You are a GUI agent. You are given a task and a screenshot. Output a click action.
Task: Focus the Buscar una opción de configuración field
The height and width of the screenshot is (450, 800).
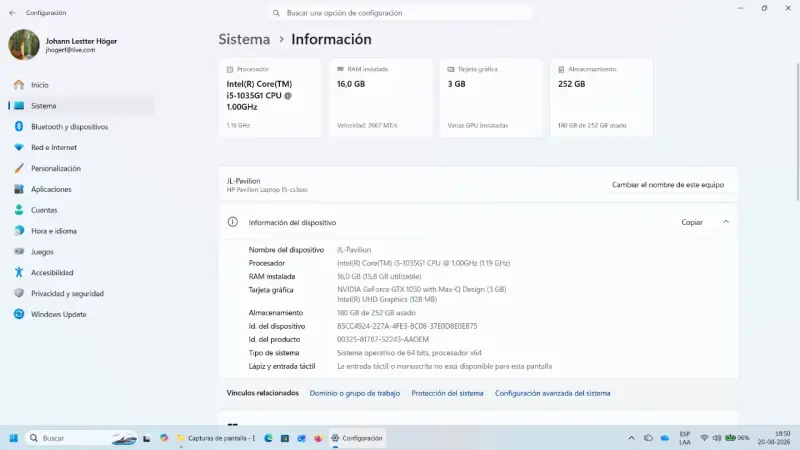tap(399, 13)
